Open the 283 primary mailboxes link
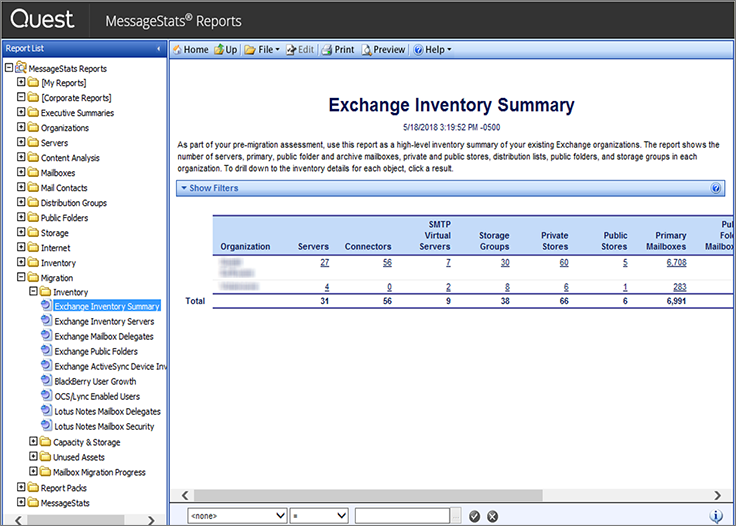The height and width of the screenshot is (526, 736). tap(680, 287)
